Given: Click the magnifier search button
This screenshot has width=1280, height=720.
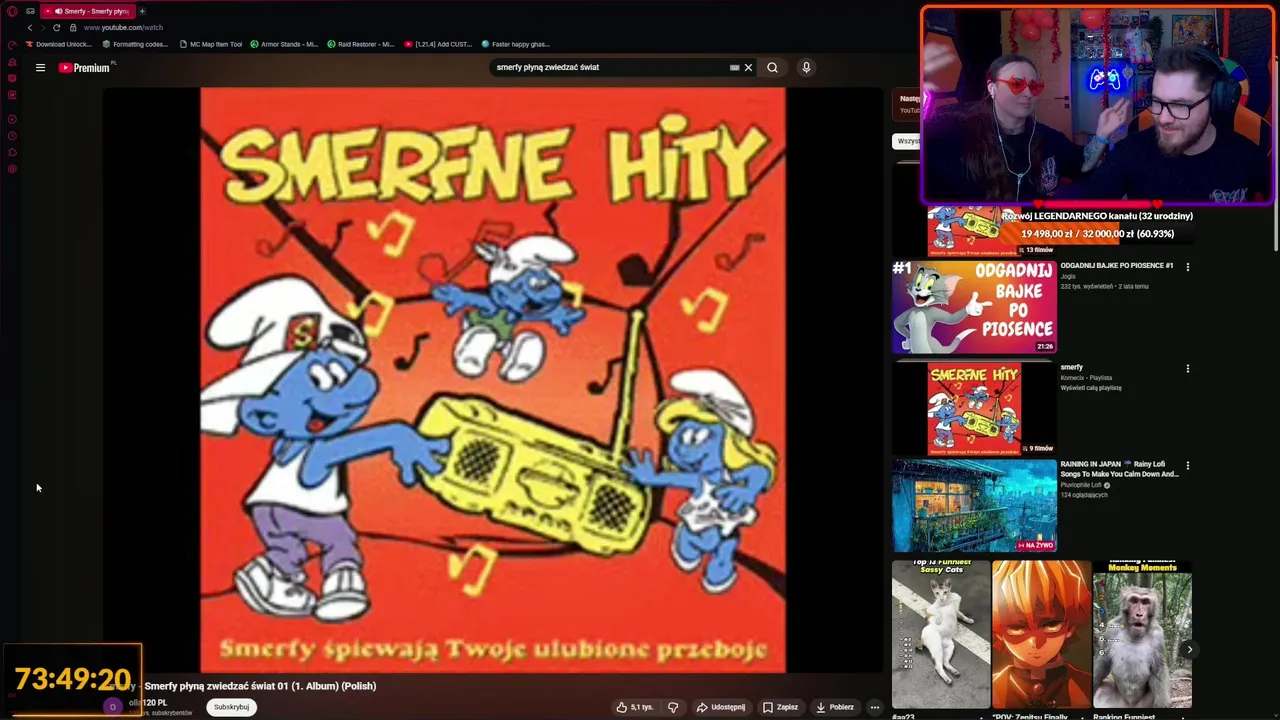Looking at the screenshot, I should [x=772, y=68].
